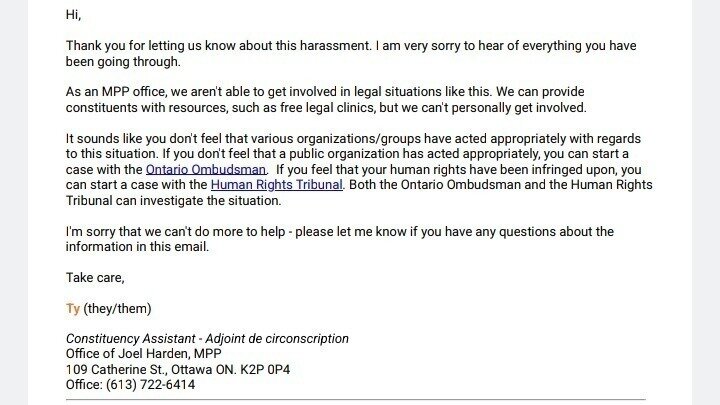Click the "Take care," closing line
This screenshot has width=720, height=405.
[95, 277]
